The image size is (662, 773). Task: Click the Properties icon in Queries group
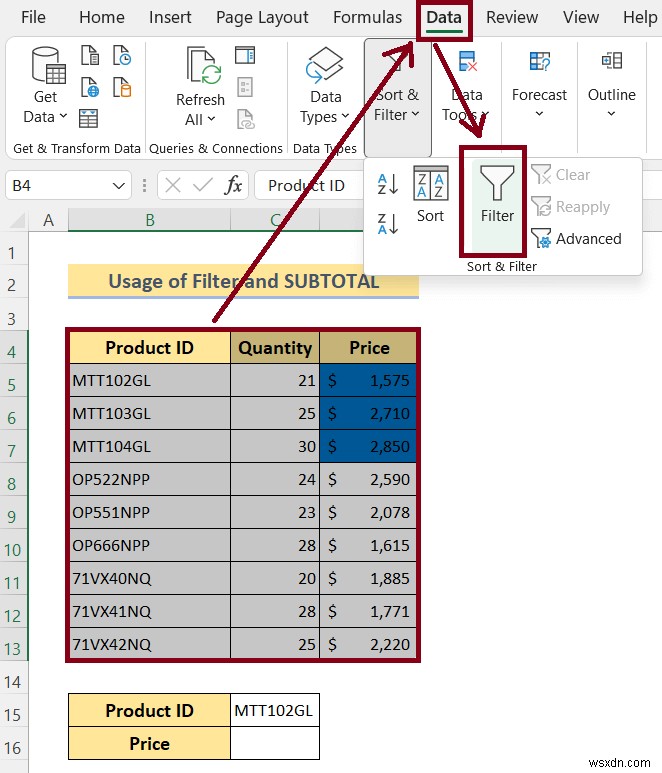coord(245,87)
